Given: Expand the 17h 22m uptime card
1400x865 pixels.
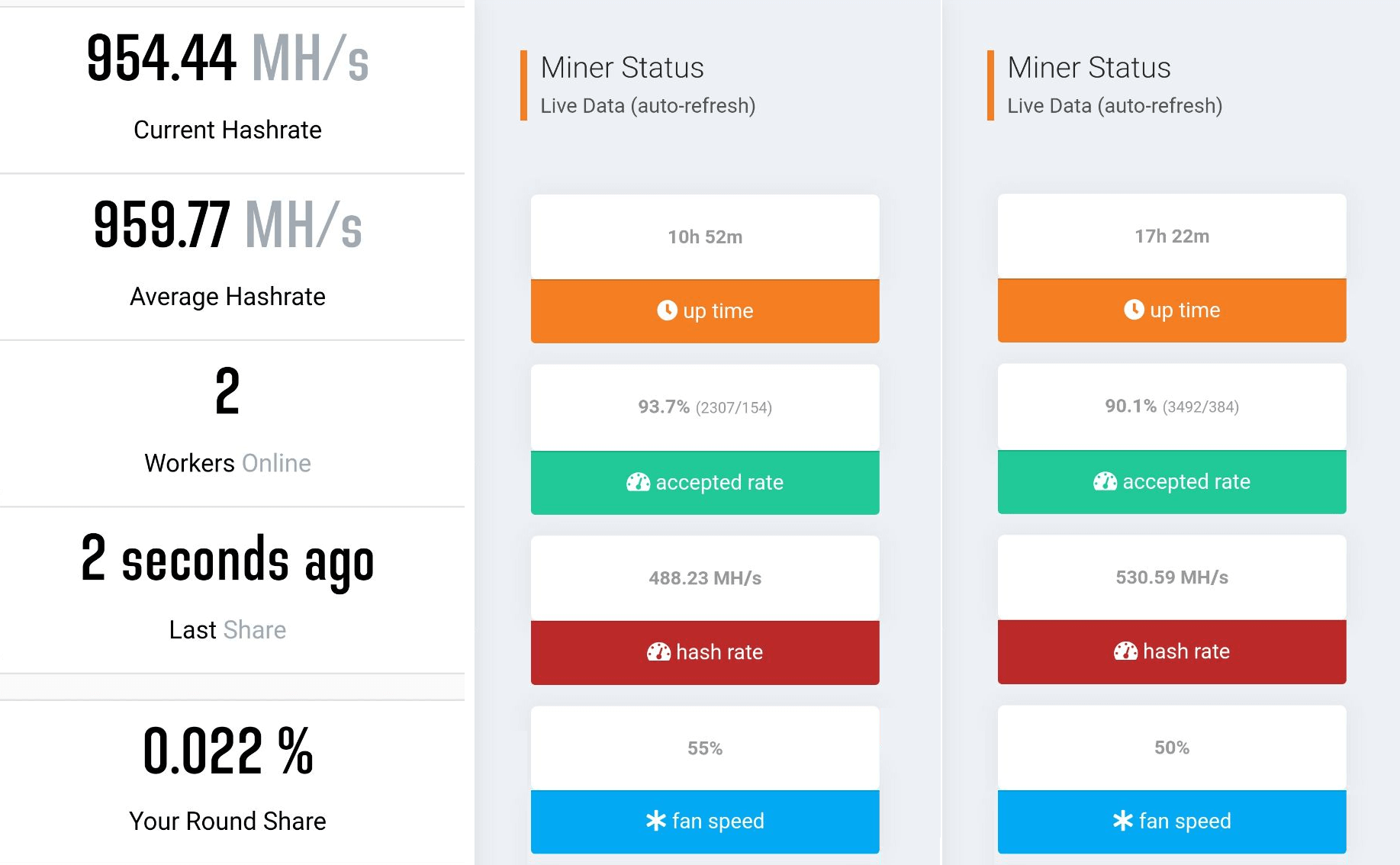Looking at the screenshot, I should pyautogui.click(x=1171, y=236).
